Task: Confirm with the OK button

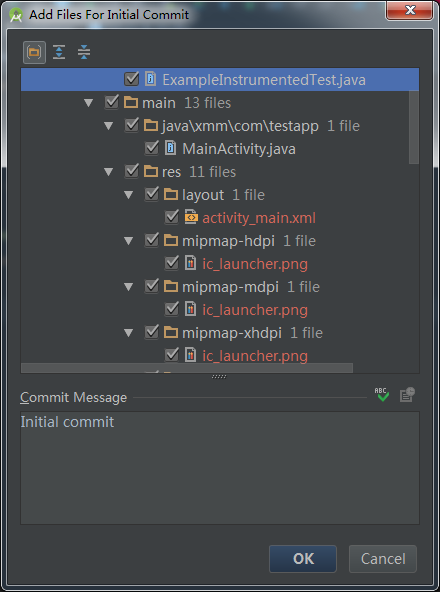Action: 303,559
